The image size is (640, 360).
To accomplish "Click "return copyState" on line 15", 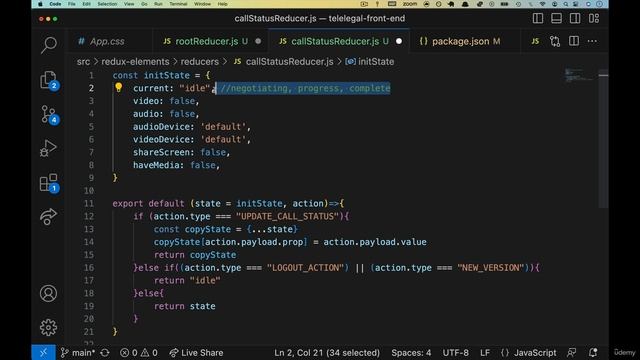I will tap(195, 255).
